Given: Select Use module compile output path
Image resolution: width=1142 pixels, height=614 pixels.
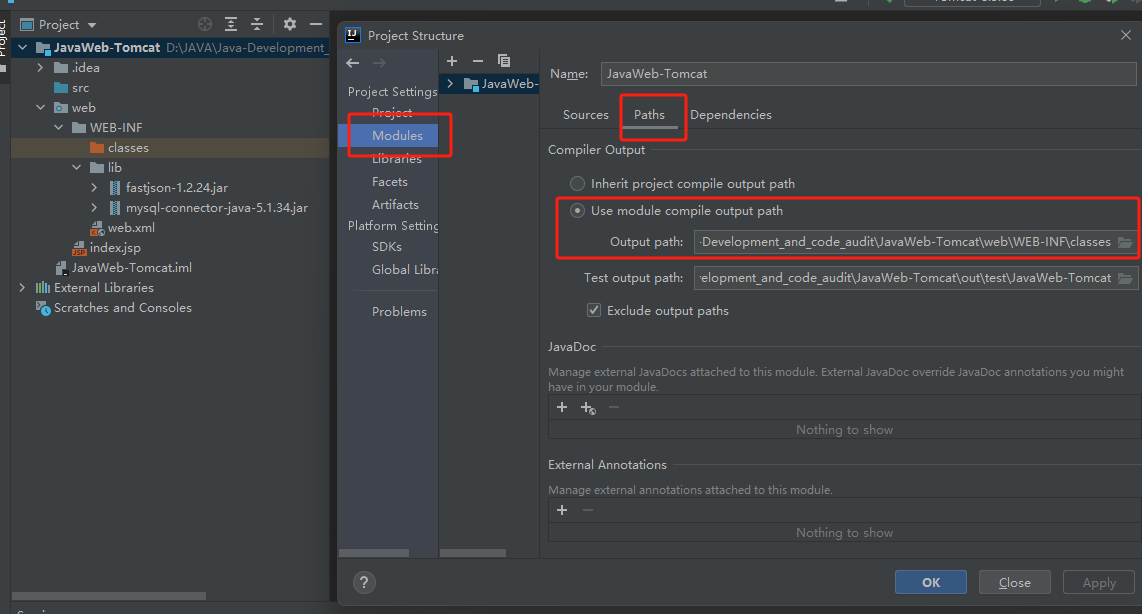Looking at the screenshot, I should [x=578, y=210].
